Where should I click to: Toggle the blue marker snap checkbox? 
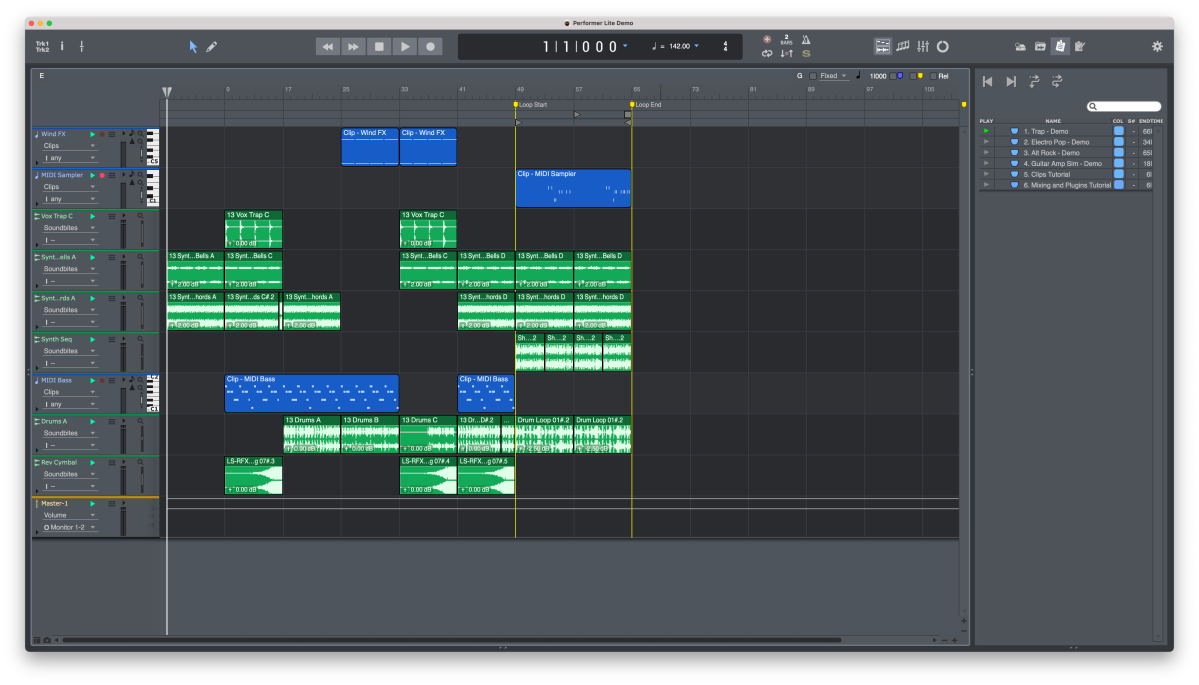click(893, 76)
